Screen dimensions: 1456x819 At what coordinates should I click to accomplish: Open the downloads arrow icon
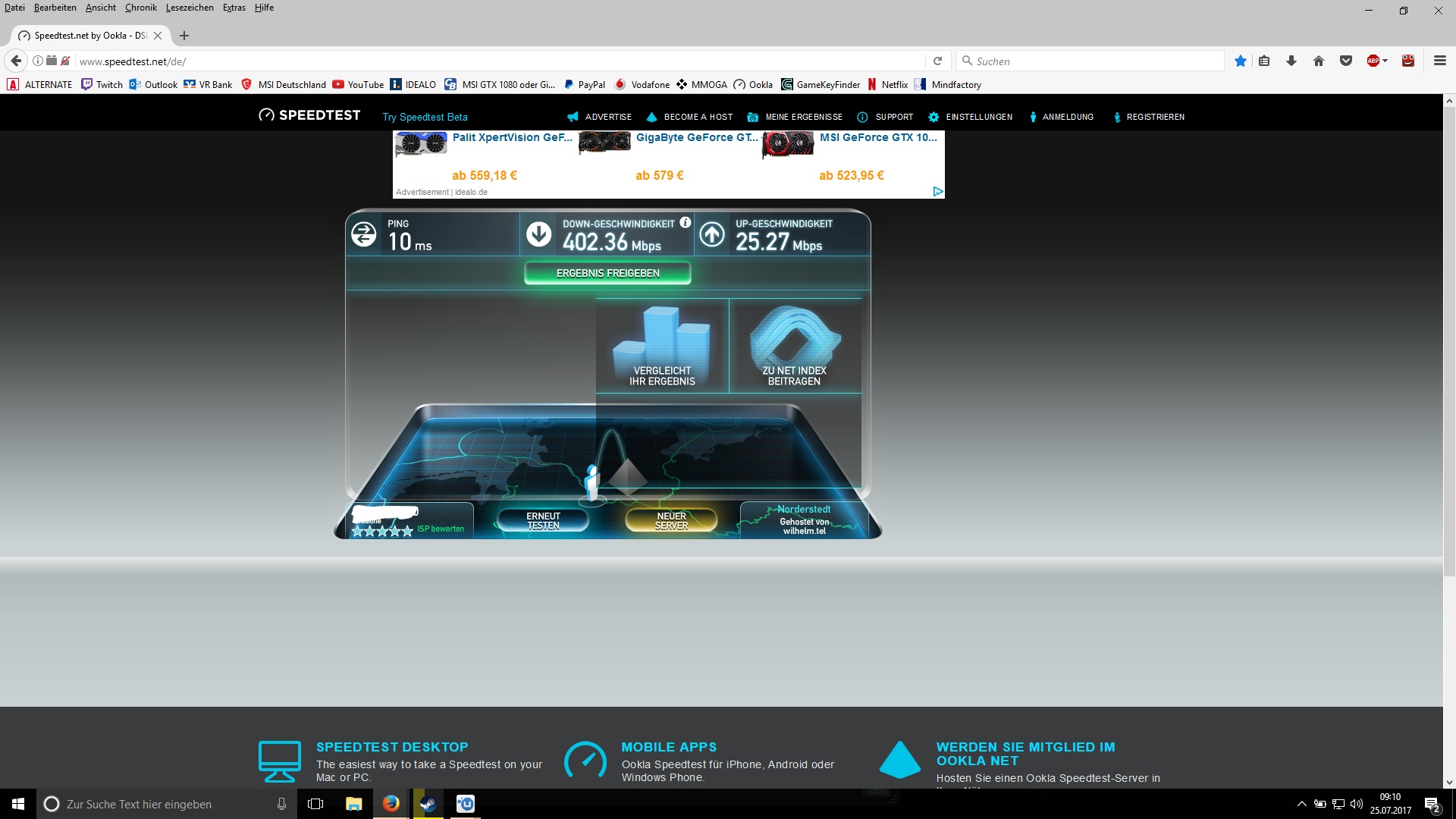click(1291, 61)
